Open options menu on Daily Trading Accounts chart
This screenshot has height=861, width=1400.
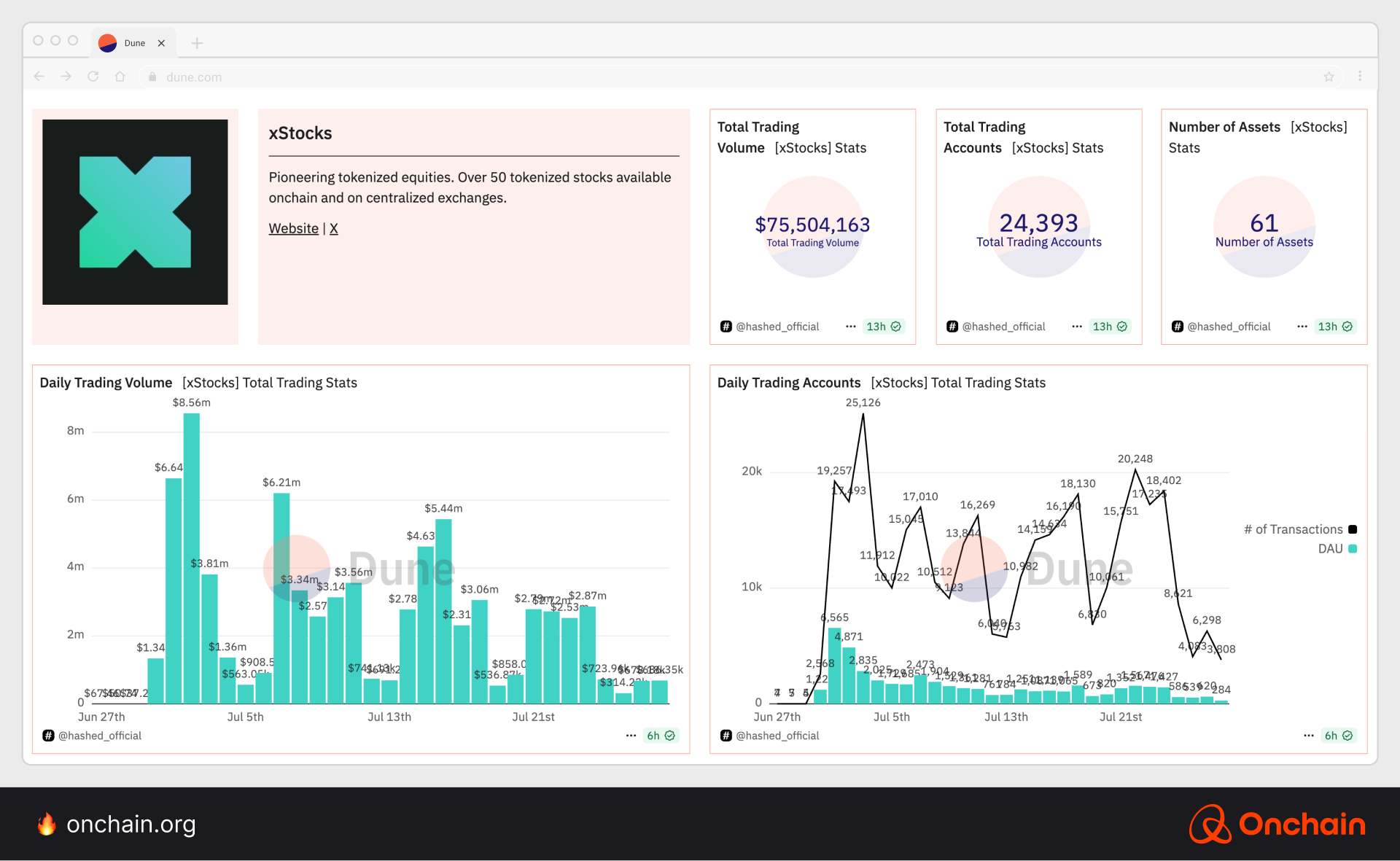1308,736
